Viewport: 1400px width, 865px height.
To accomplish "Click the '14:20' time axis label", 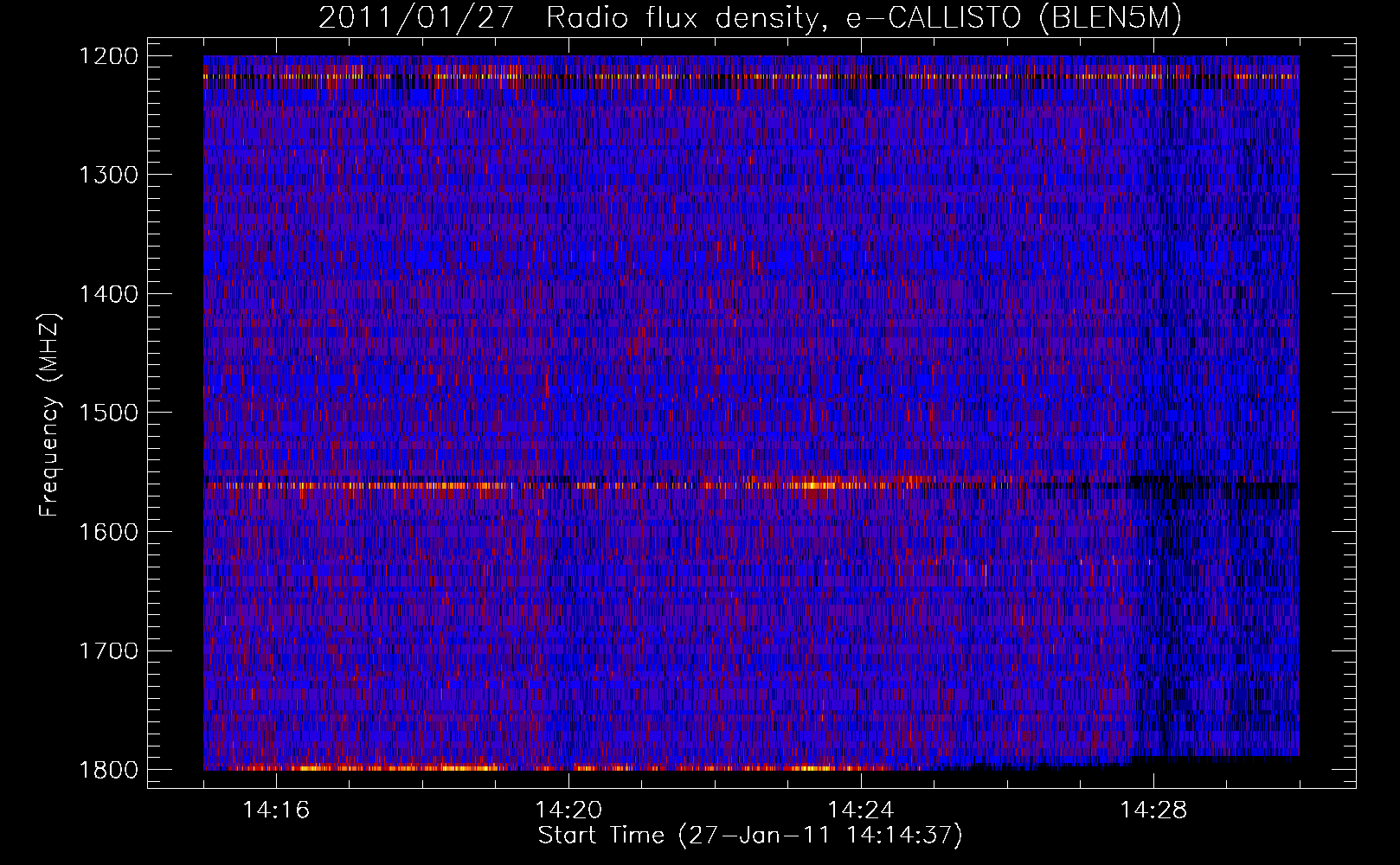I will coord(568,811).
